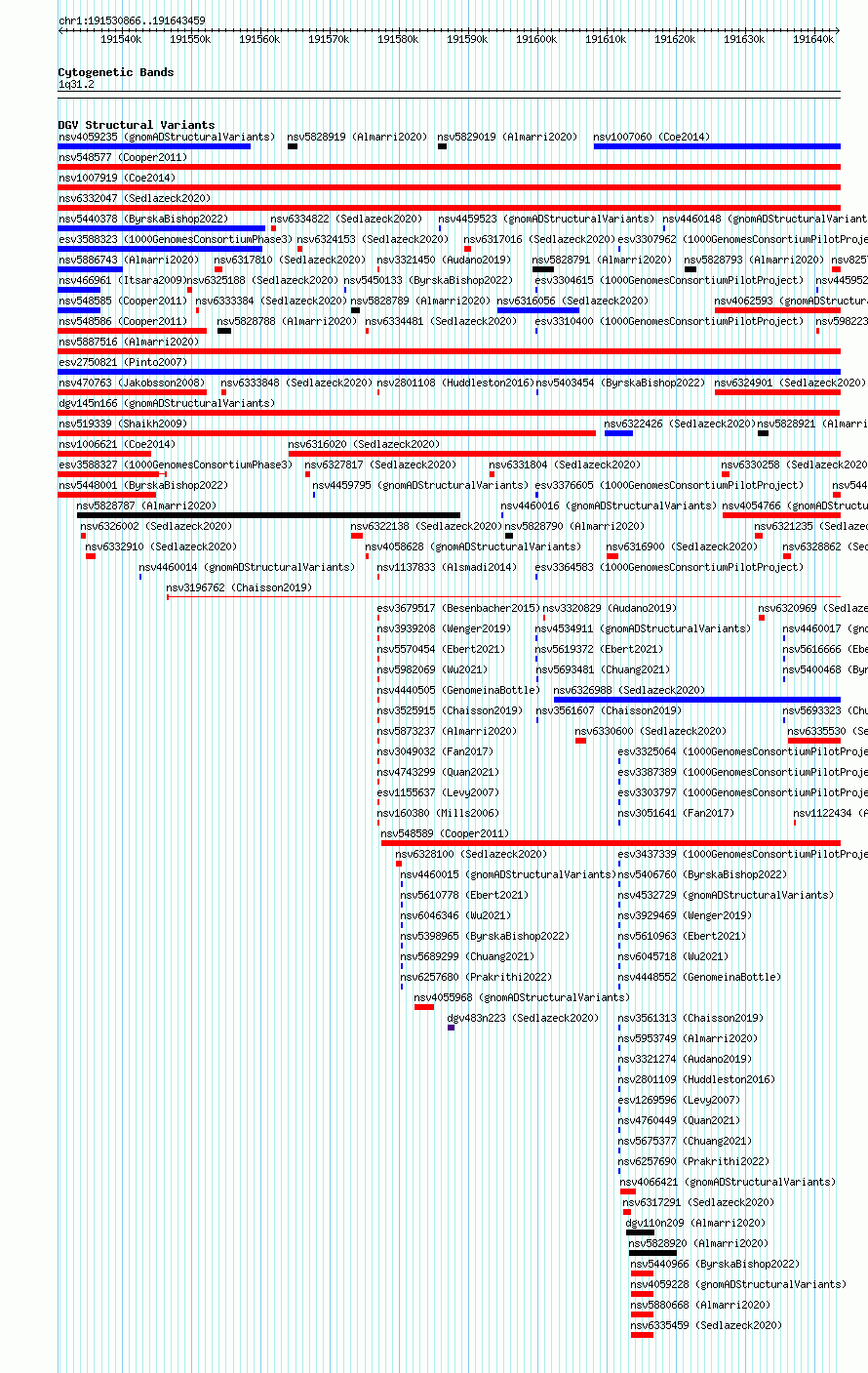Open variant nsv4059235 (gnomADStructuralVariants) label
Screen dimensions: 868x1373
coord(167,137)
